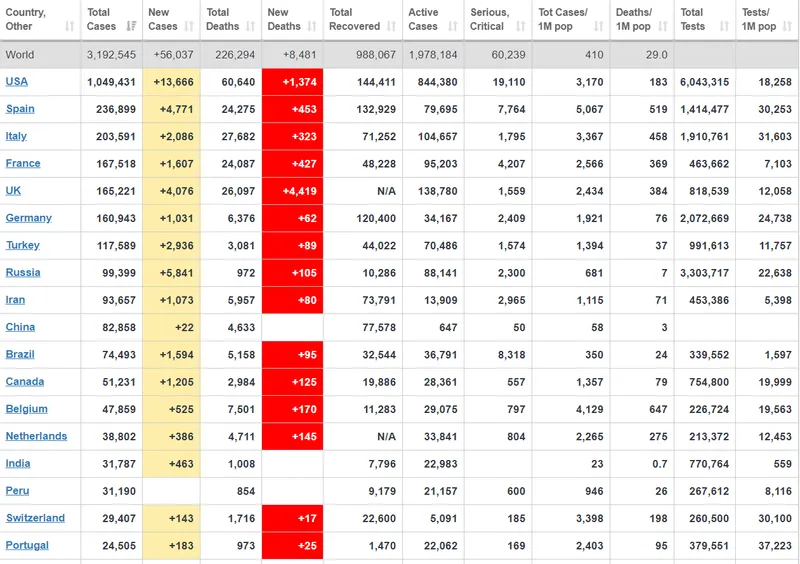The image size is (800, 564).
Task: Click sort arrows icon in Tot Cases/1M pop header
Action: 597,26
